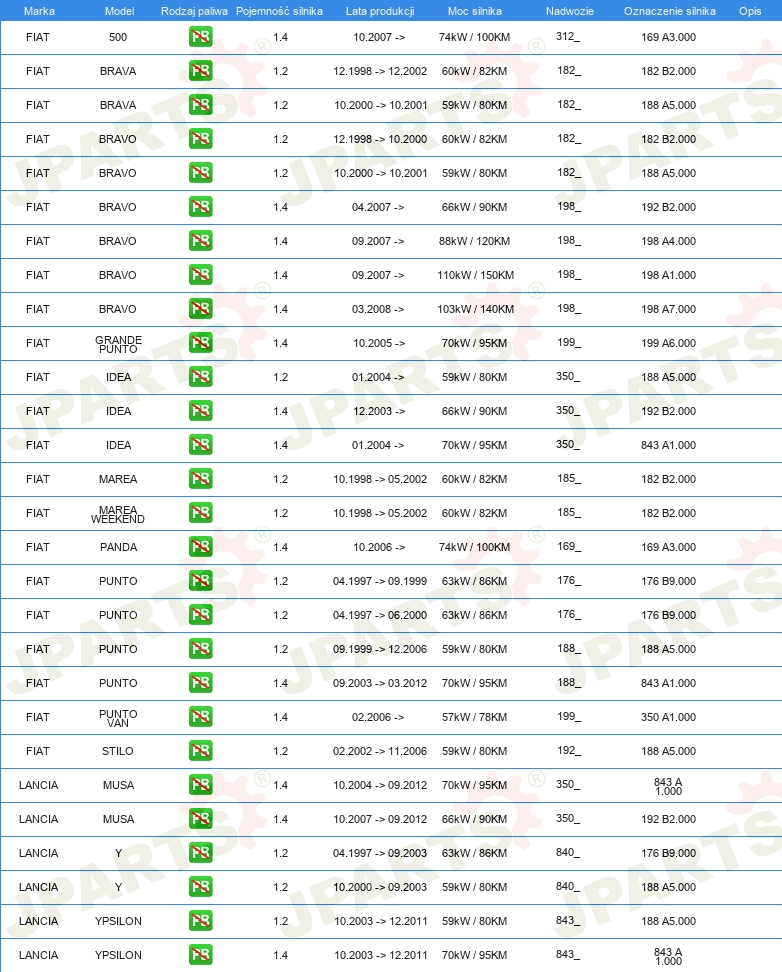Click fuel icon for PUNTO 09.1999 -> 12.2006 row
782x972 pixels.
click(x=200, y=649)
